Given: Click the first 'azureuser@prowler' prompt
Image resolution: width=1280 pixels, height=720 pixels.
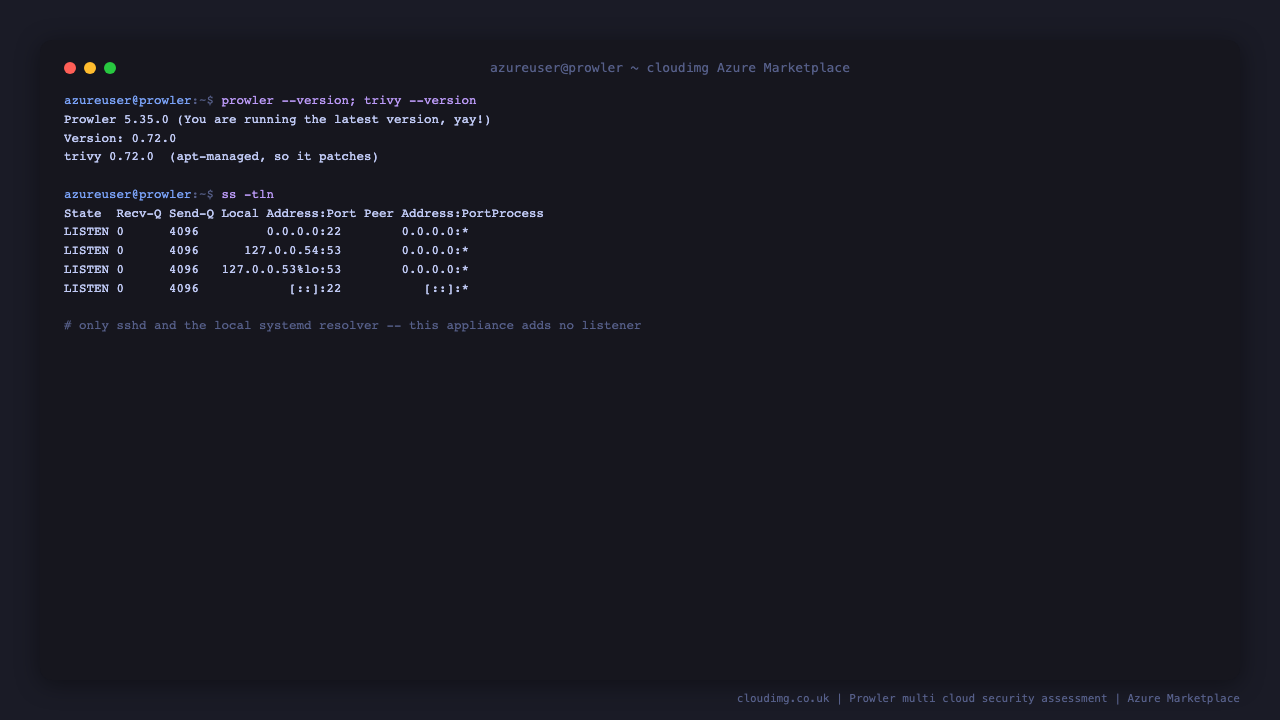Looking at the screenshot, I should (x=128, y=101).
